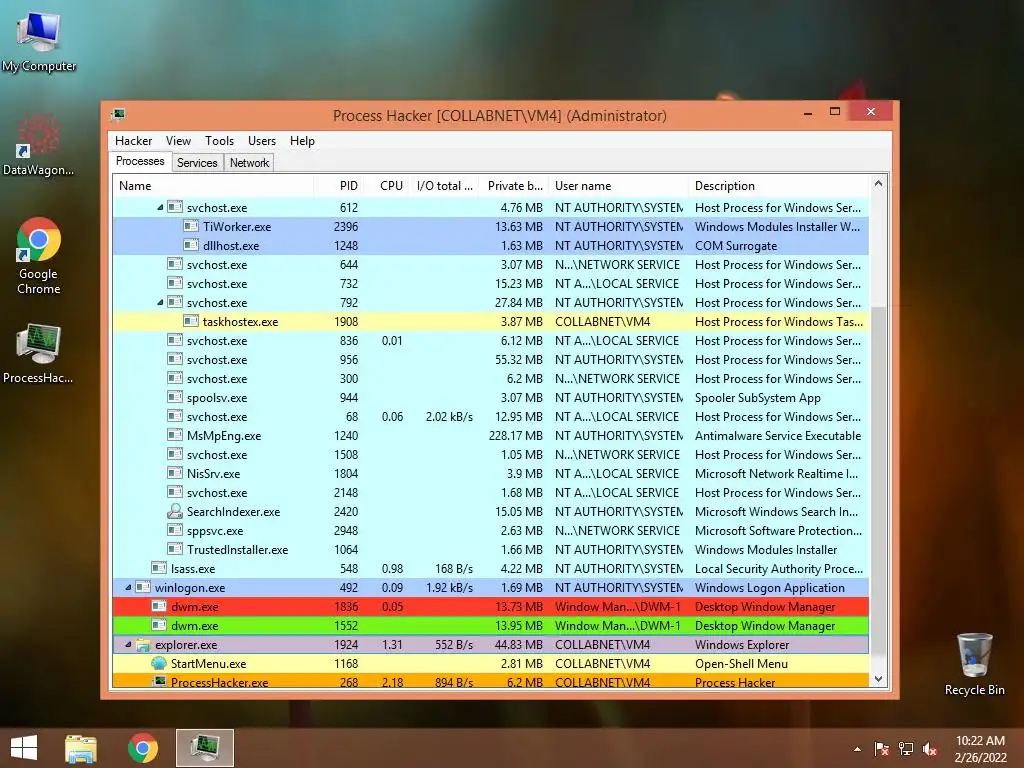Click the spoolsv.exe process icon
Viewport: 1024px width, 768px height.
click(x=174, y=398)
